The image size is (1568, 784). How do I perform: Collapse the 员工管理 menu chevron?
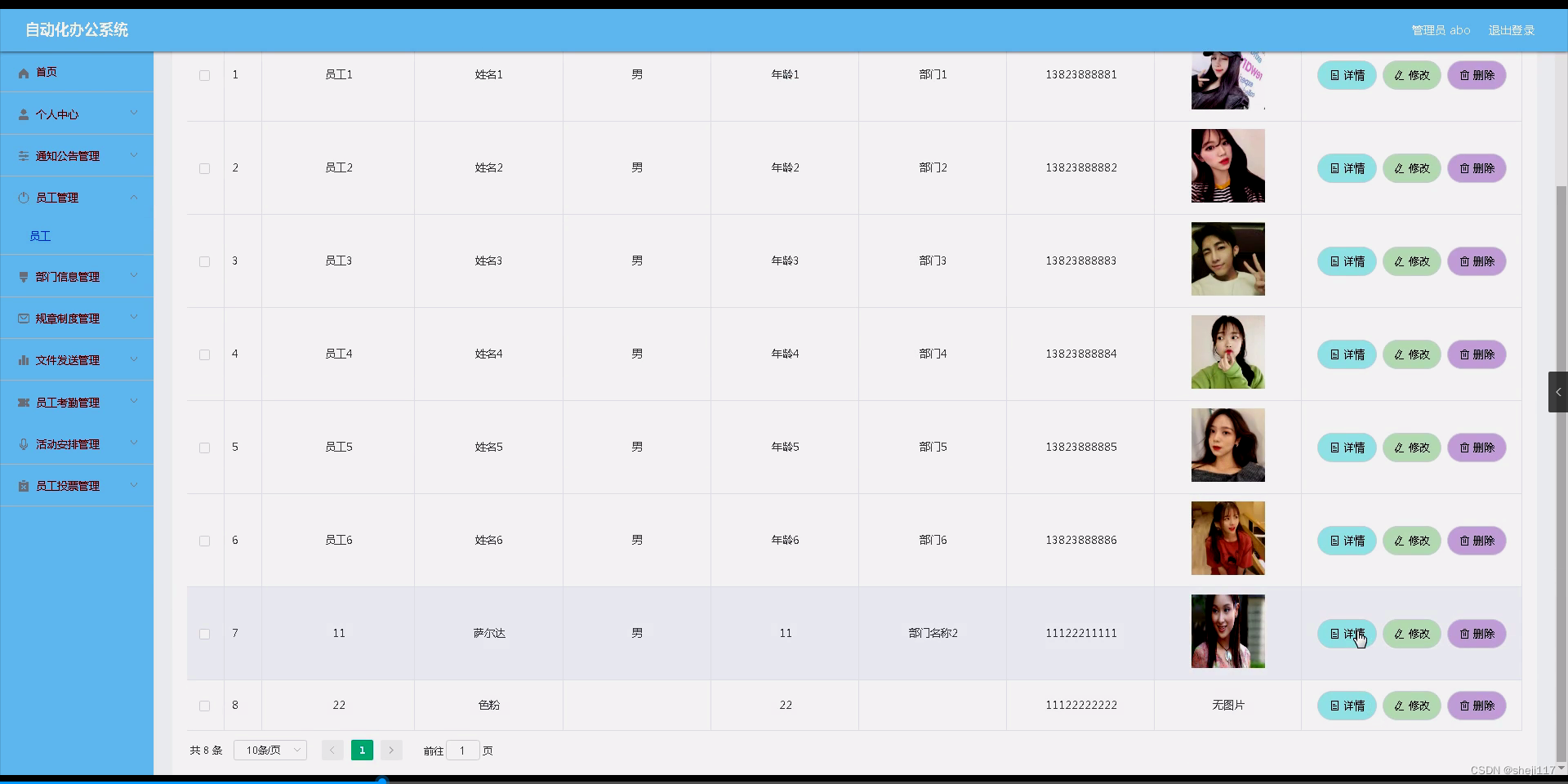(133, 197)
